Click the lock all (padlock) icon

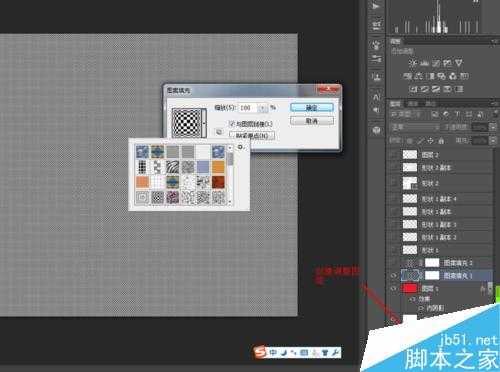point(441,141)
